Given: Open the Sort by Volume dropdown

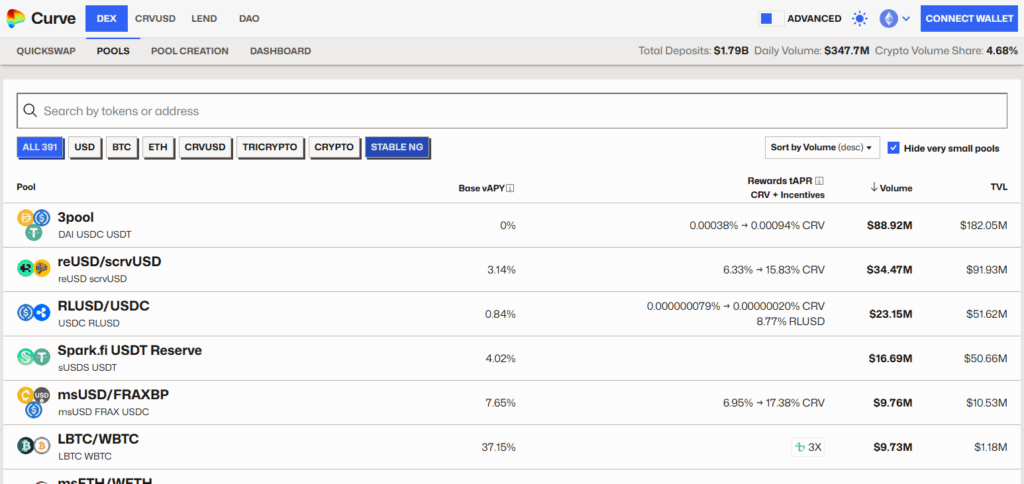Looking at the screenshot, I should 822,148.
